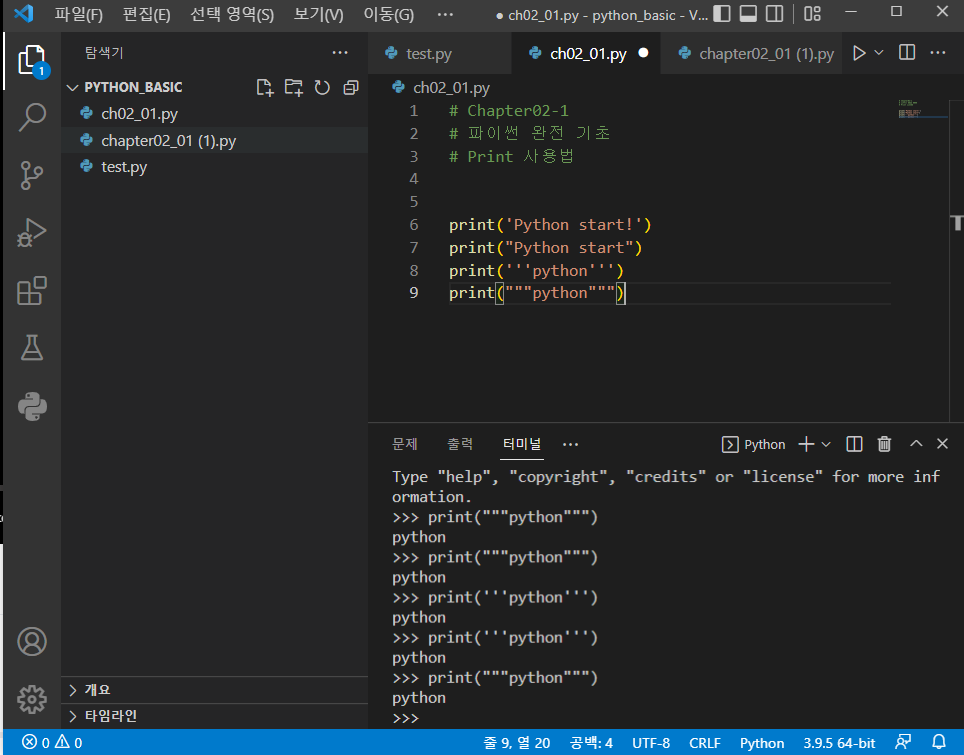This screenshot has height=755, width=964.
Task: Click the errors and warnings status indicator
Action: [52, 743]
